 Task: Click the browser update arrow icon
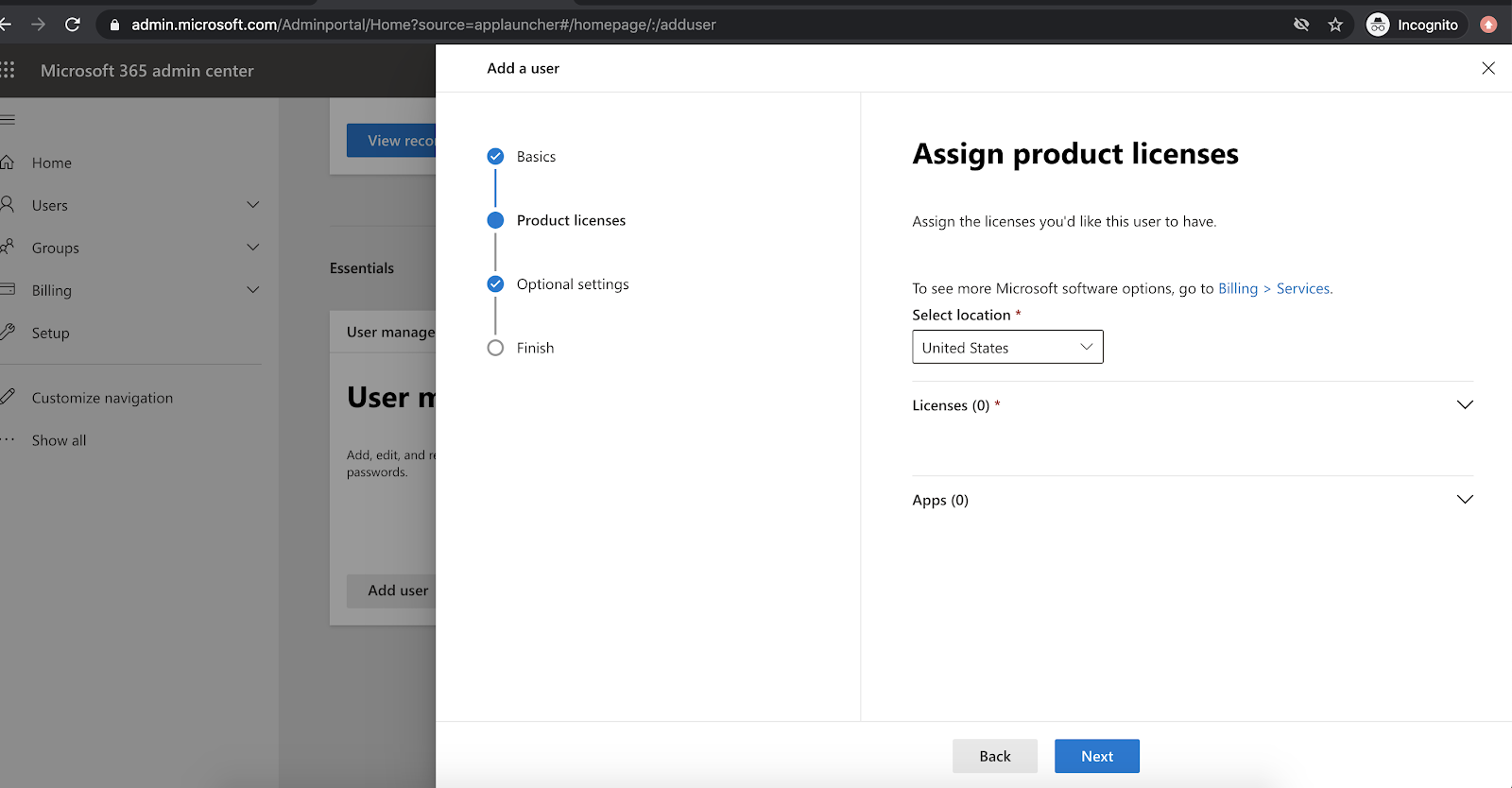(x=1488, y=25)
